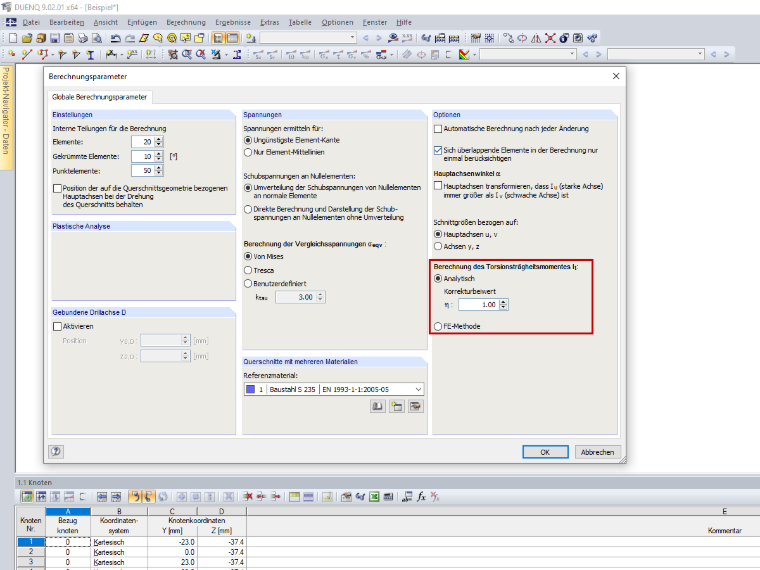This screenshot has height=570, width=760.
Task: Click the Undo arrow in toolbar
Action: 115,38
